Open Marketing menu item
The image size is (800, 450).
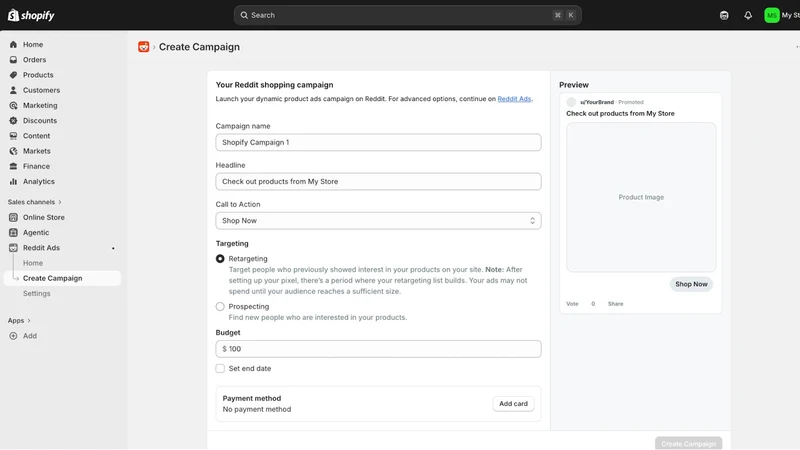40,106
